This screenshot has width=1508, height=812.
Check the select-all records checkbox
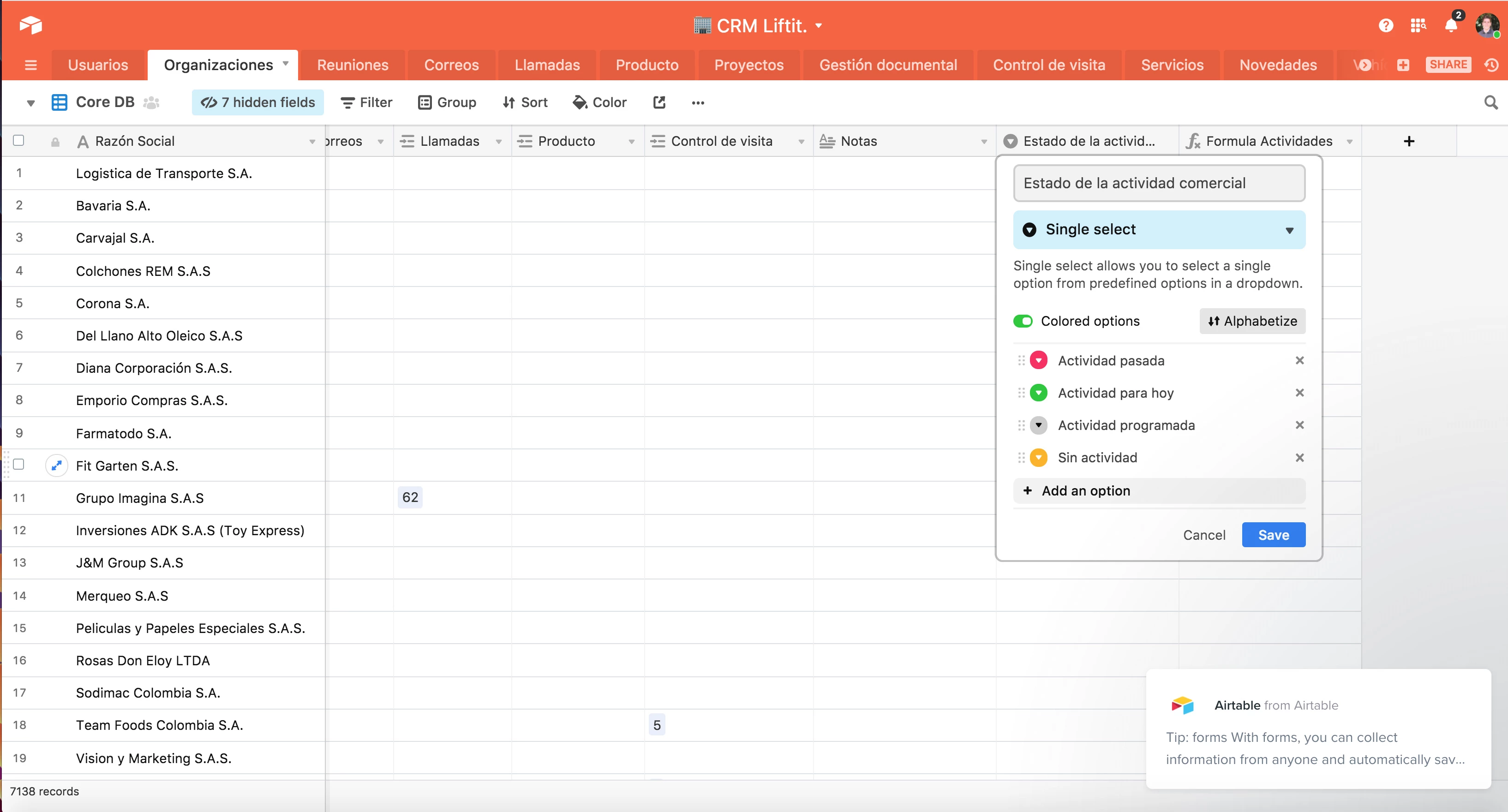pyautogui.click(x=19, y=141)
